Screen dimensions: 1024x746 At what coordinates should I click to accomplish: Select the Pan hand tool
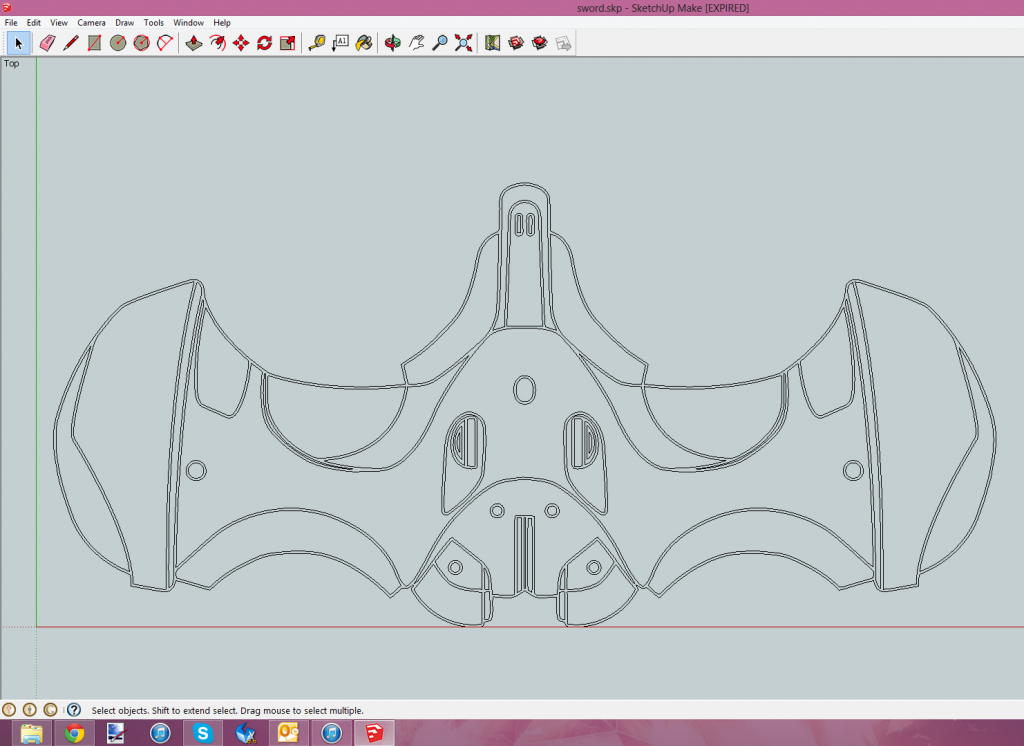[416, 43]
